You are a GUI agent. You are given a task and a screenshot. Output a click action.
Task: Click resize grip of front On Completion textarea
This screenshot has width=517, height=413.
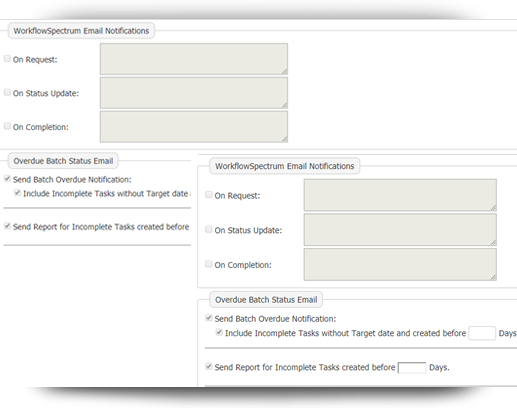pos(493,277)
